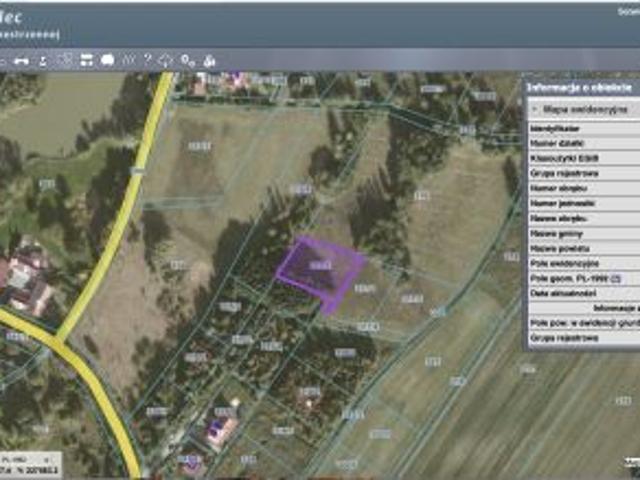Click the purple highlighted parcel on map
Viewport: 640px width, 480px height.
(x=318, y=271)
